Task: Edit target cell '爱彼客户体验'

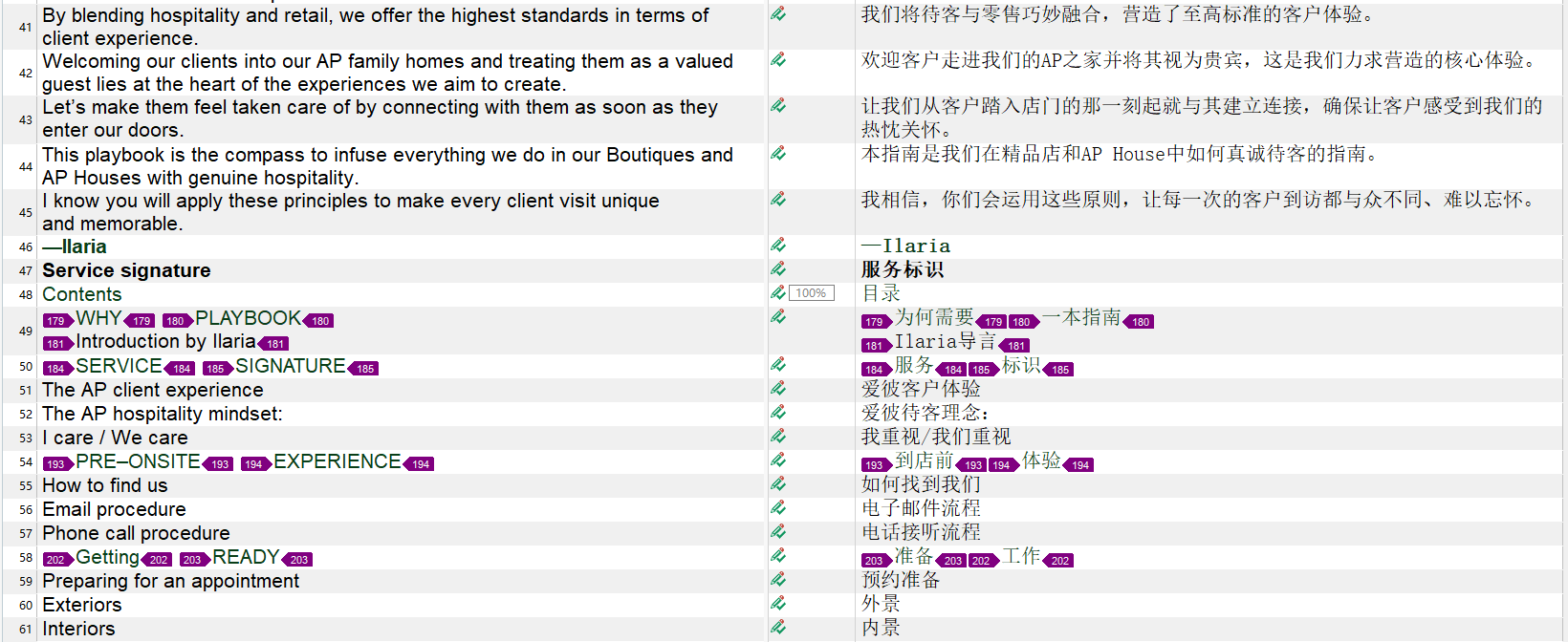Action: [x=922, y=389]
